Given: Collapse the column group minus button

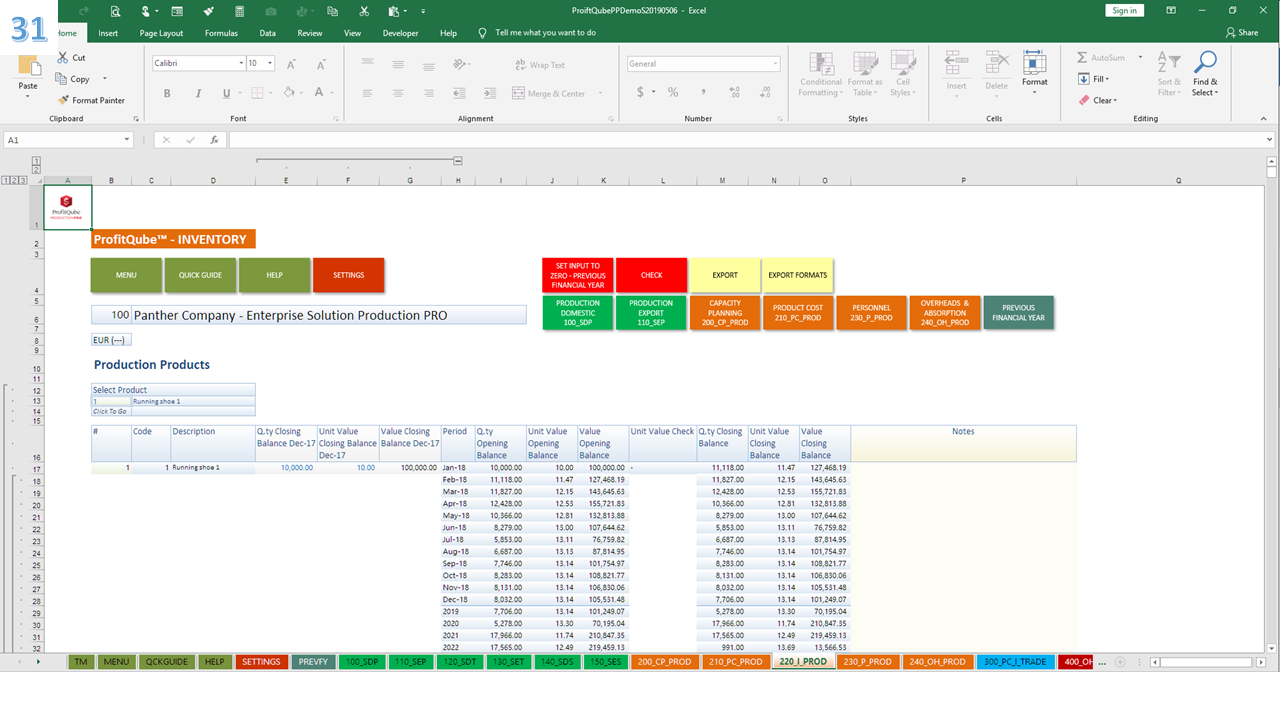Looking at the screenshot, I should point(458,160).
